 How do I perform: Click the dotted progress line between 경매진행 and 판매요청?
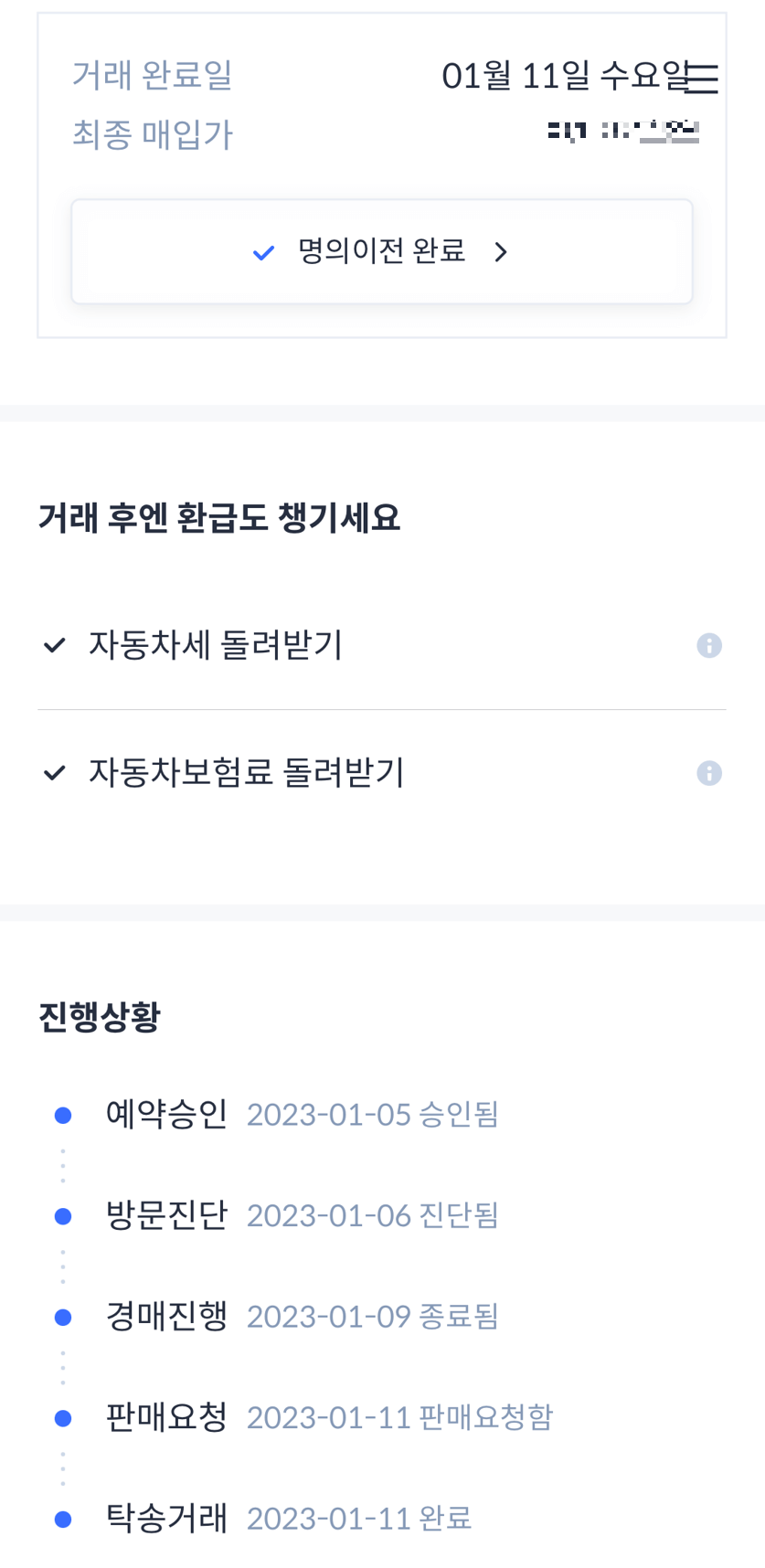[x=62, y=1366]
